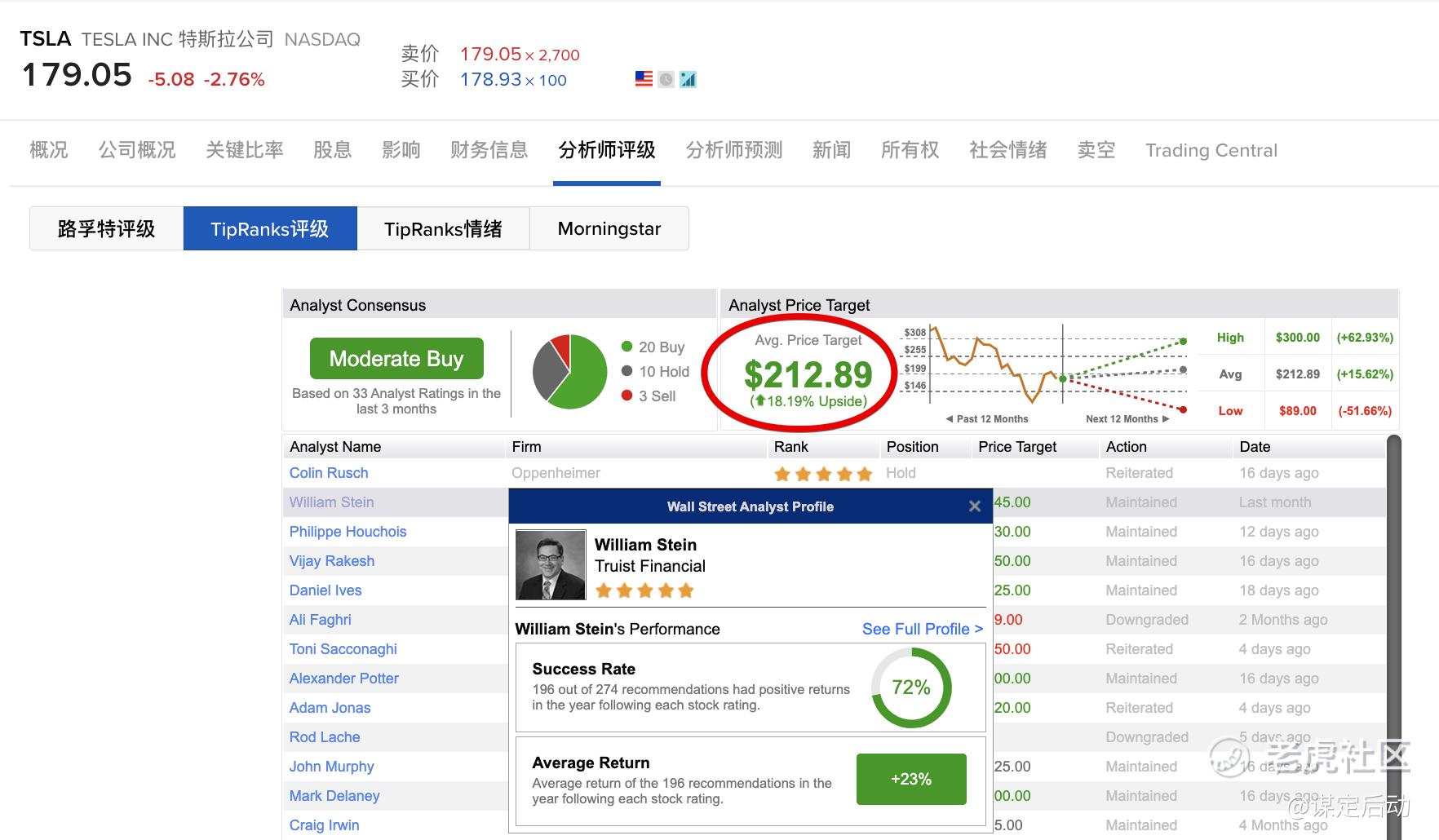Select the 分析师评级 tab
The width and height of the screenshot is (1439, 840).
pyautogui.click(x=607, y=150)
